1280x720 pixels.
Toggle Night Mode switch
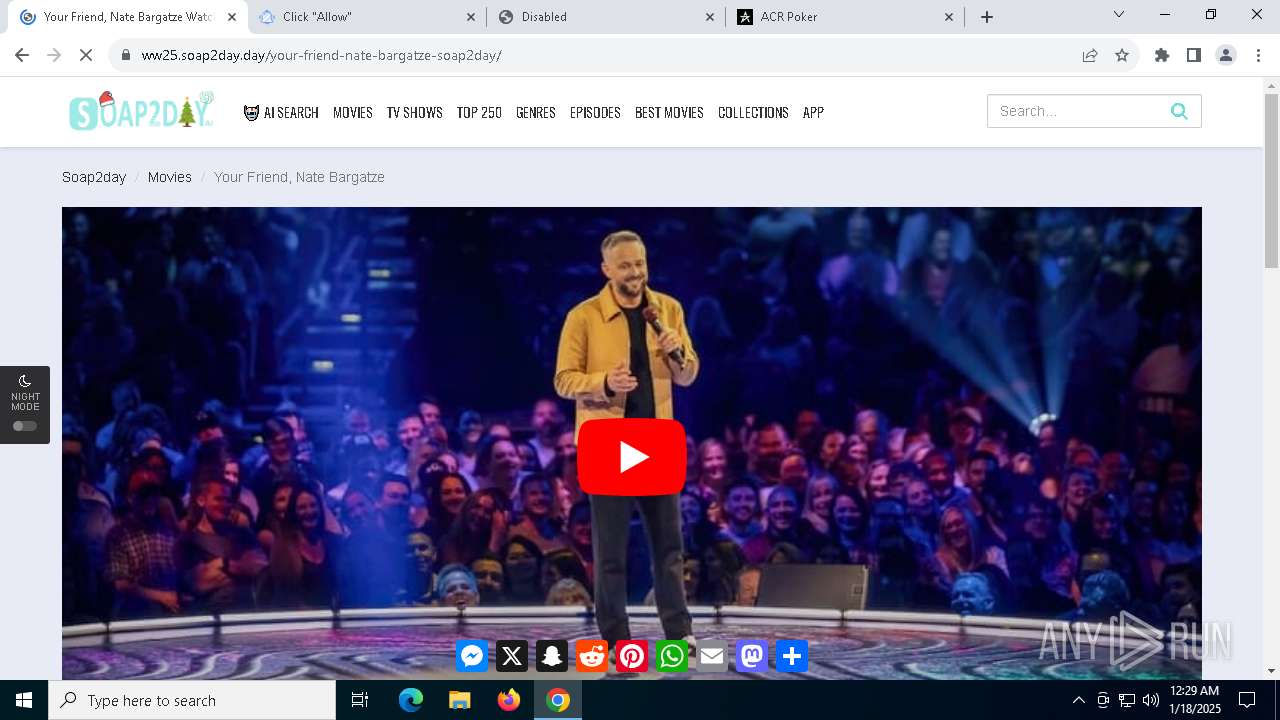(x=25, y=426)
